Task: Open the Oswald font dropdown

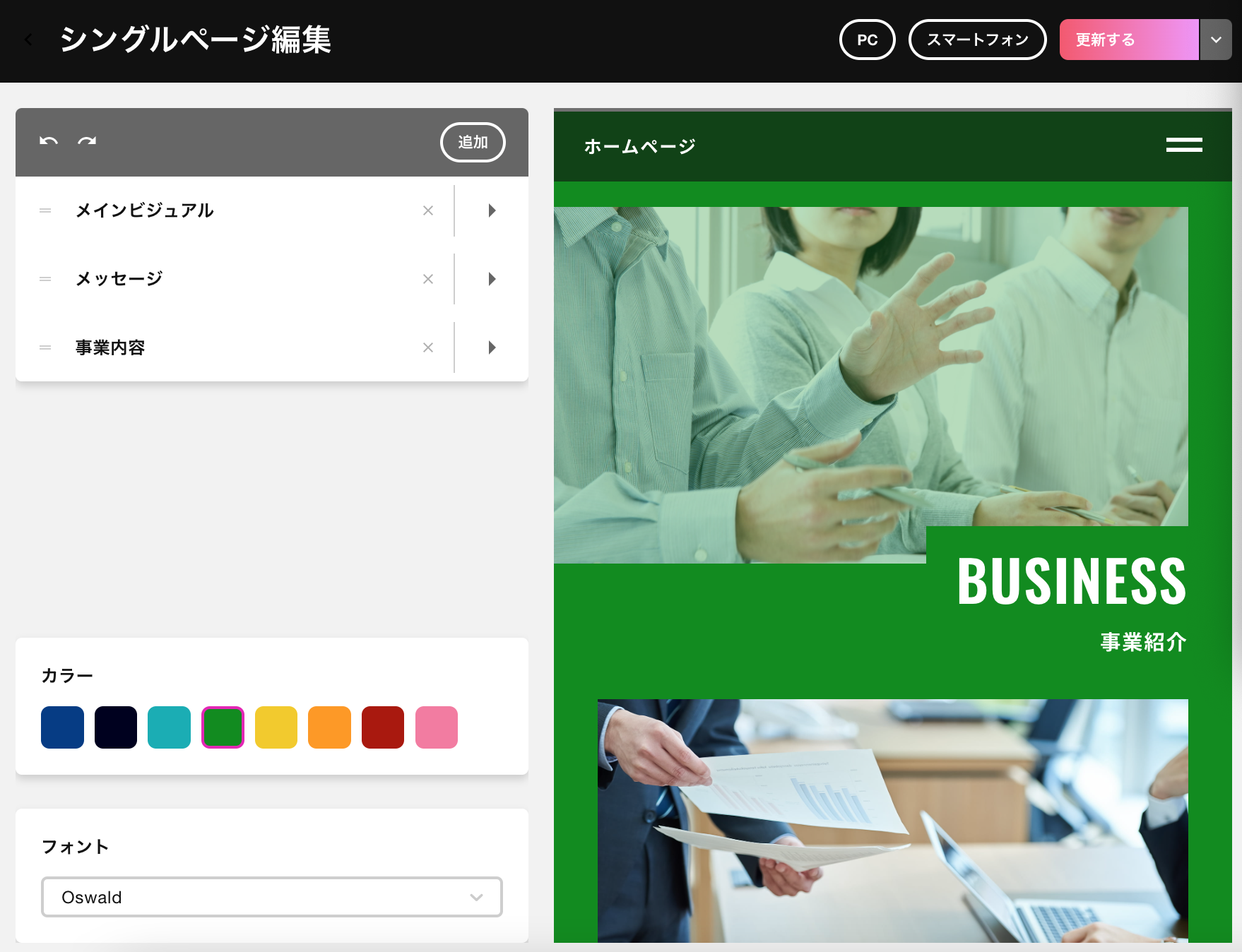Action: [x=272, y=897]
